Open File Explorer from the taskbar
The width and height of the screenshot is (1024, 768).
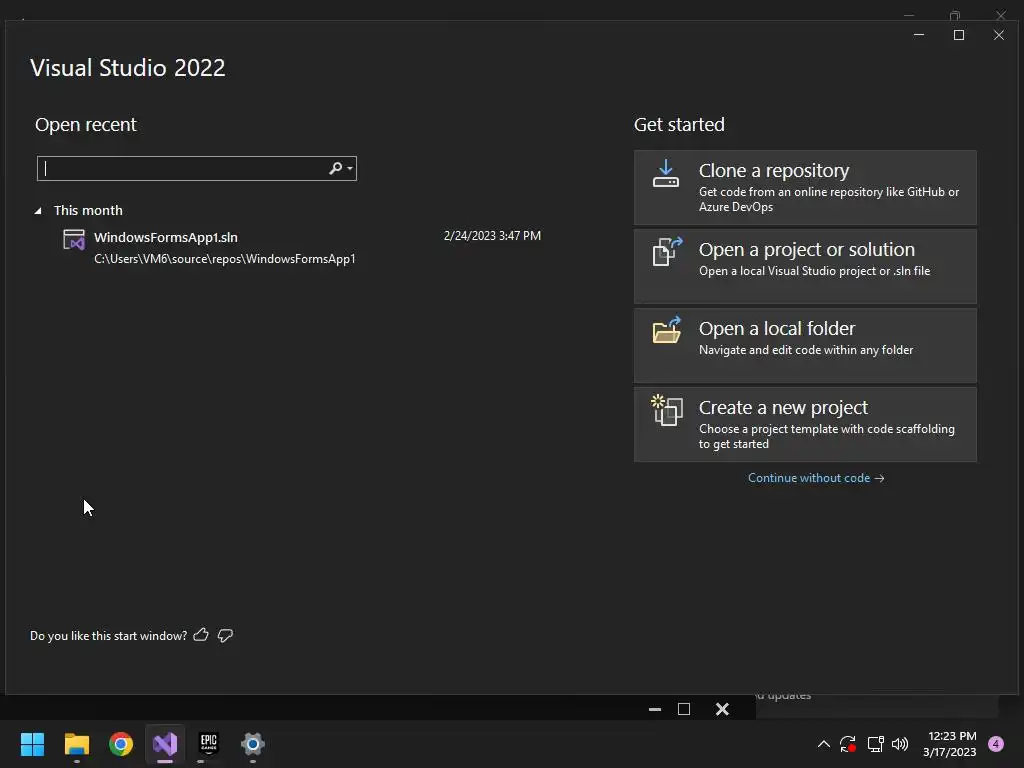click(76, 744)
